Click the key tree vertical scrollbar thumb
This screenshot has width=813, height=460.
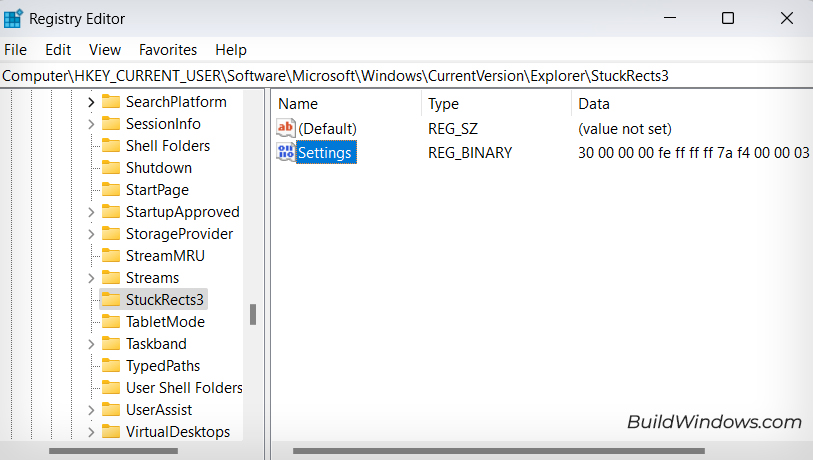[x=253, y=314]
